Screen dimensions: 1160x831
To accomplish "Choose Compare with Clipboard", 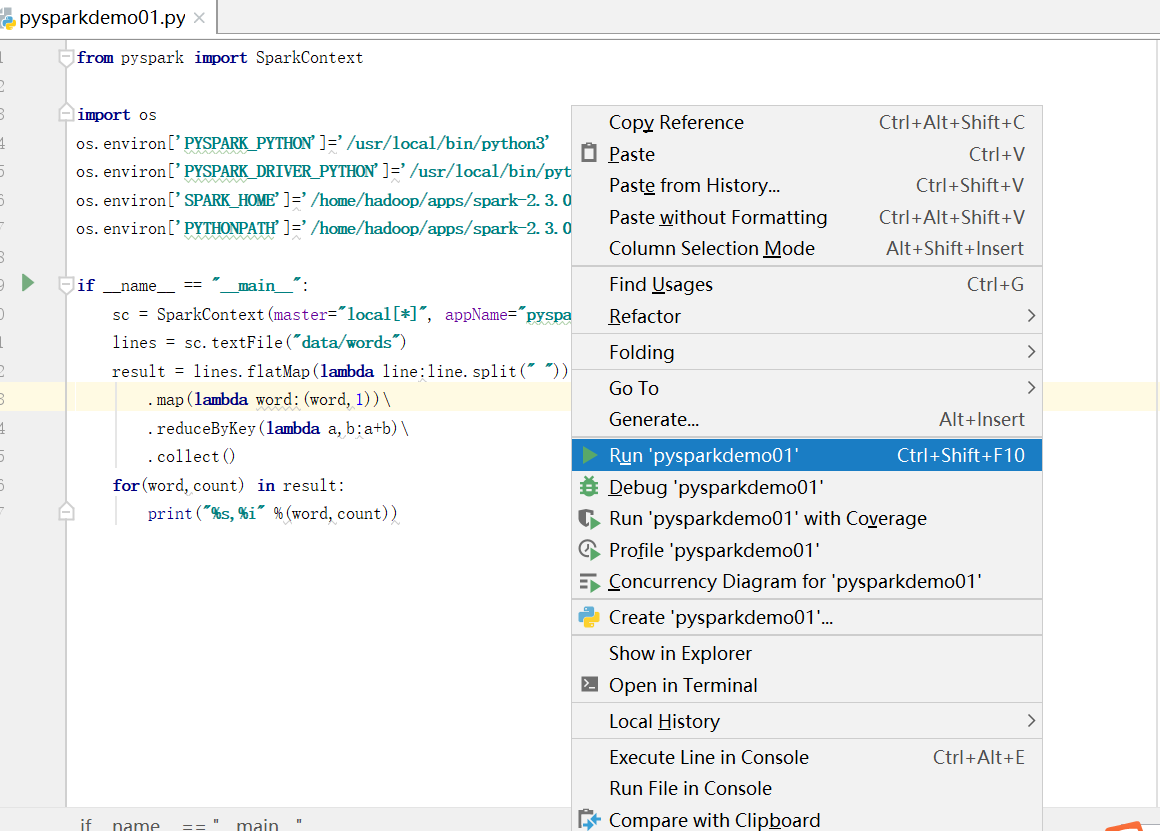I will (807, 819).
